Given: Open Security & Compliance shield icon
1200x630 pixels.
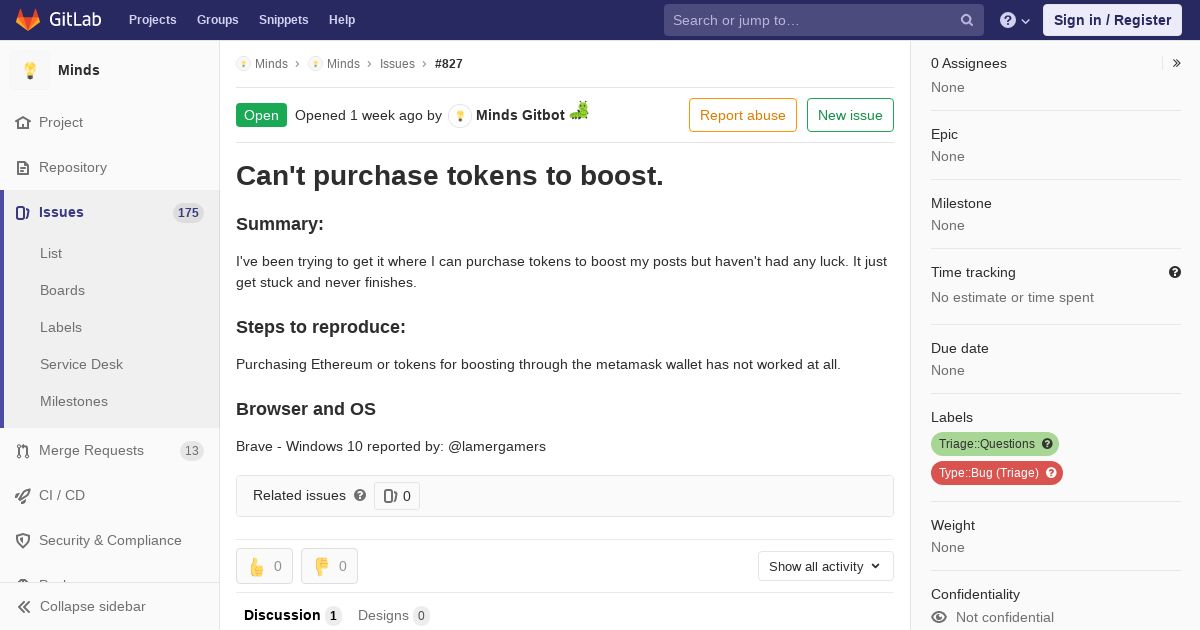Looking at the screenshot, I should (23, 541).
